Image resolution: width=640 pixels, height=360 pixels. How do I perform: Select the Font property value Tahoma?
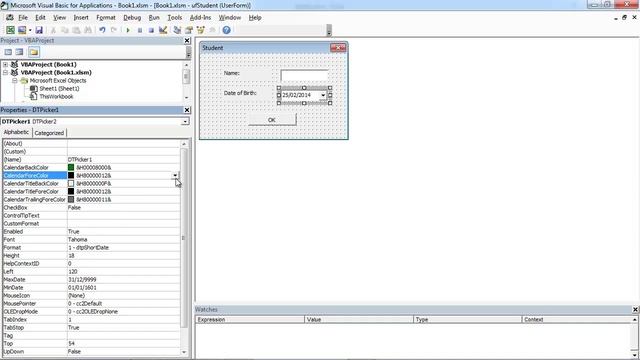pyautogui.click(x=78, y=240)
